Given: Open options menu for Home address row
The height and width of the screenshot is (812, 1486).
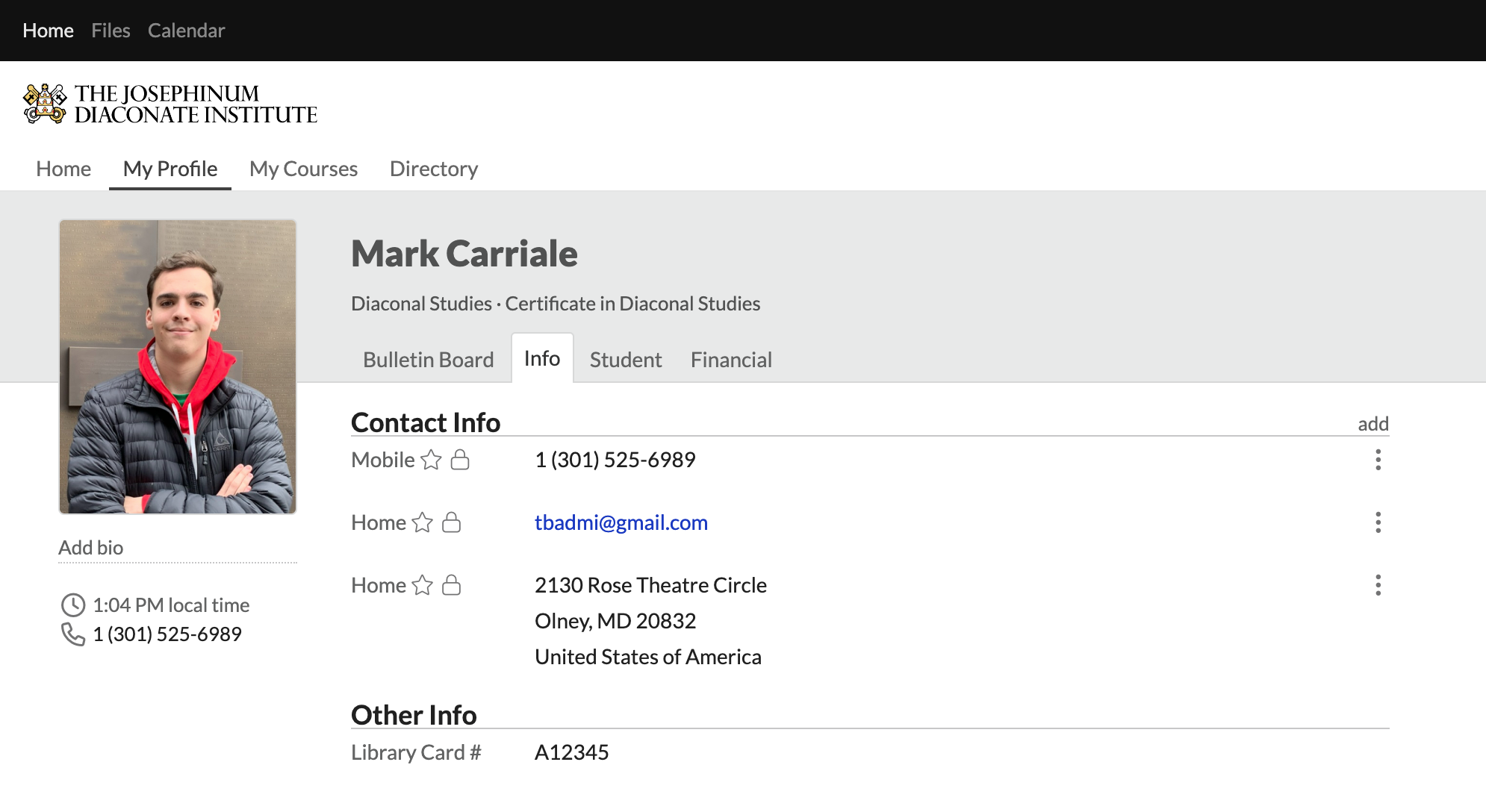Looking at the screenshot, I should 1378,585.
